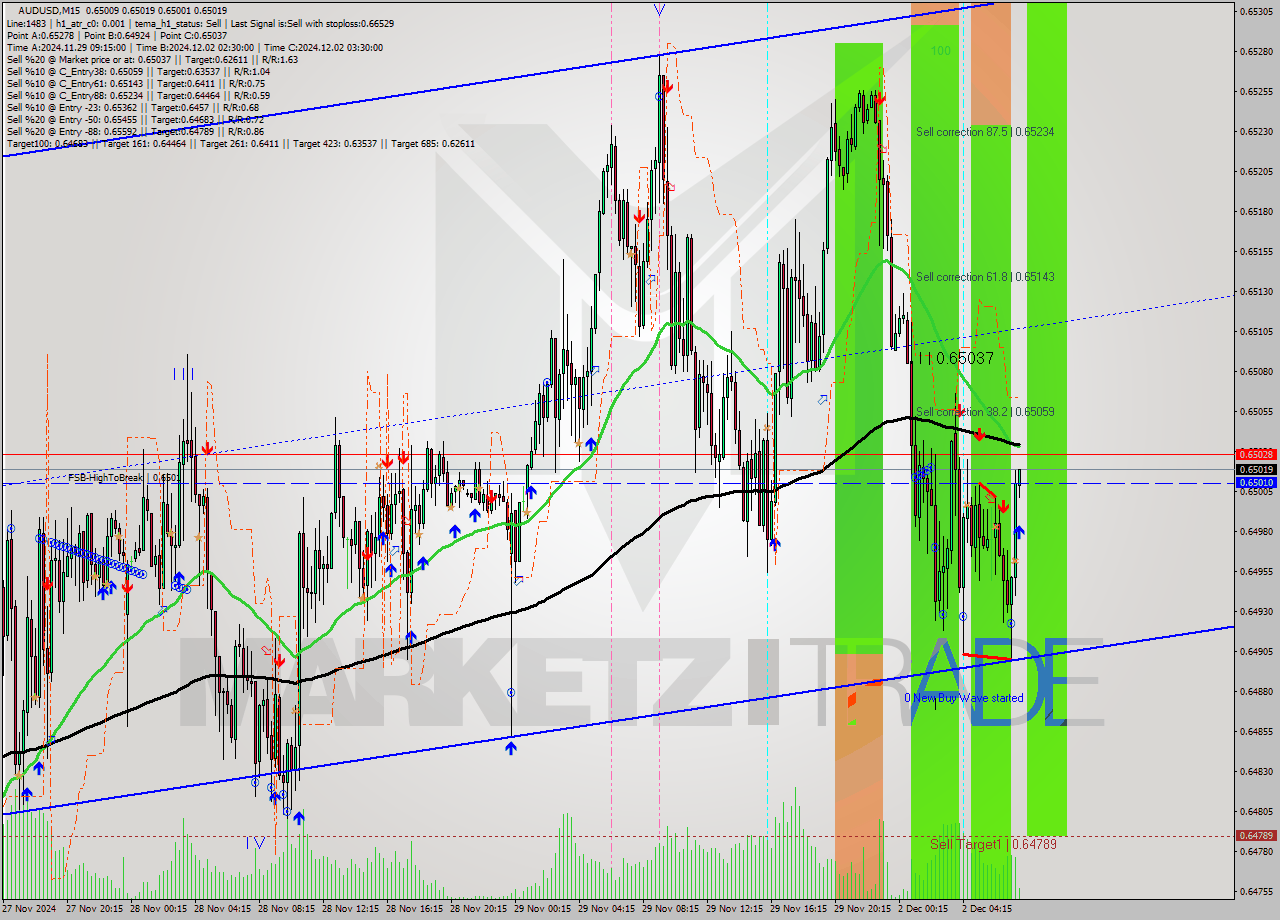This screenshot has width=1280, height=920.
Task: Click the 0.64930 price axis value
Action: [x=1256, y=611]
